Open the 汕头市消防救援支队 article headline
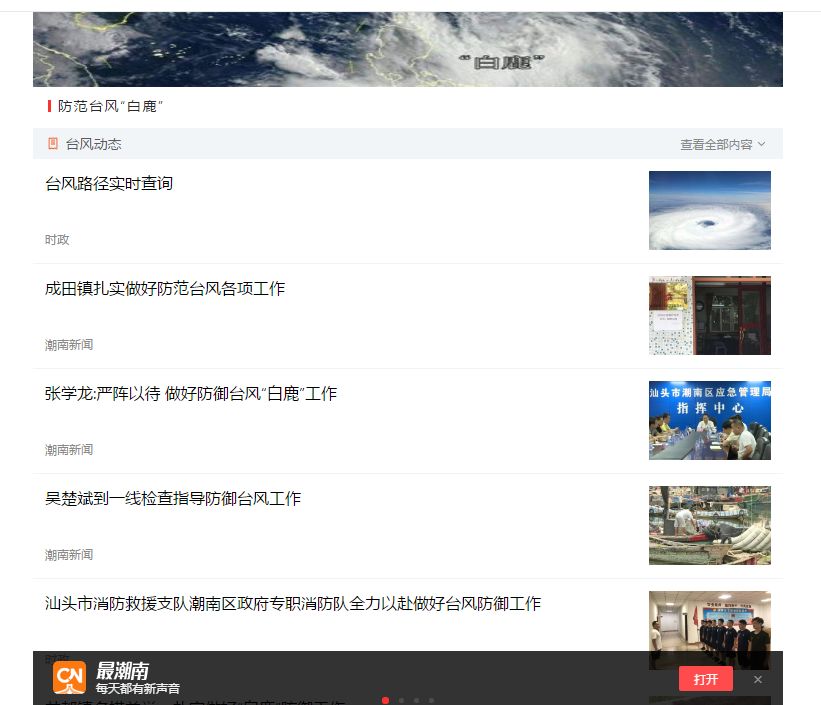 click(x=293, y=603)
